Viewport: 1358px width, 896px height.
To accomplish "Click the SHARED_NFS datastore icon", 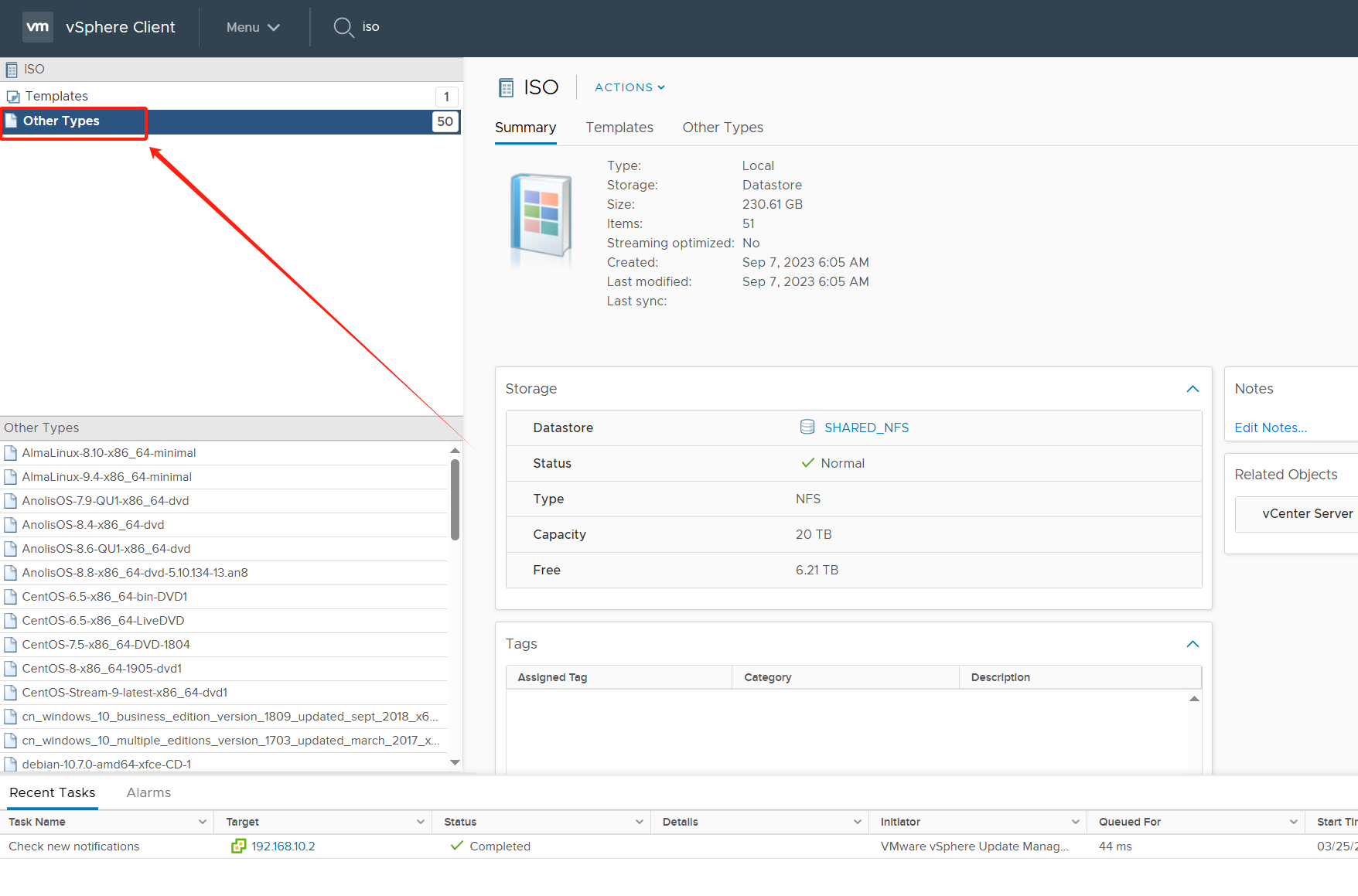I will coord(807,427).
